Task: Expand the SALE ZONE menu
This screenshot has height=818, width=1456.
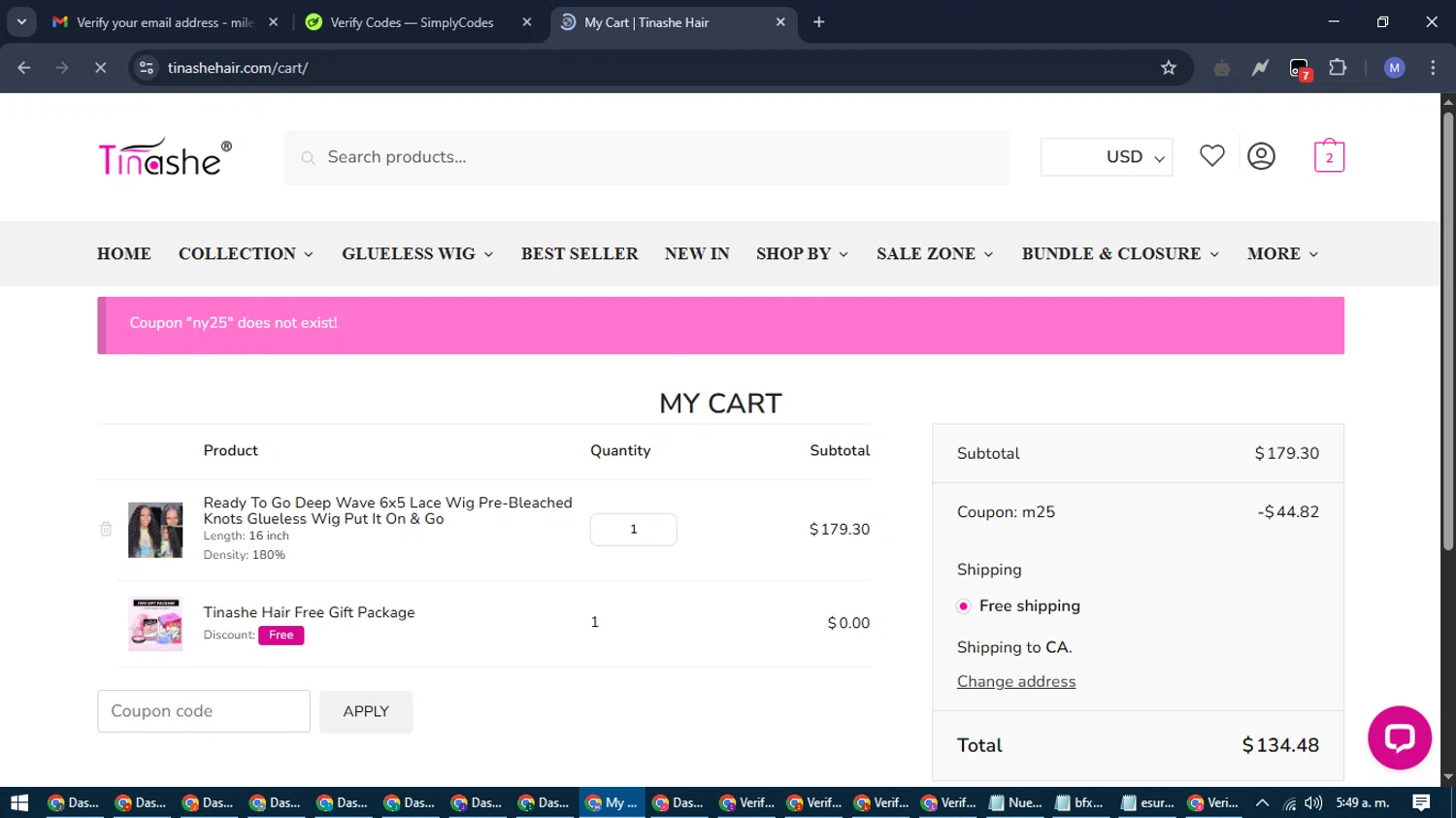Action: (935, 253)
